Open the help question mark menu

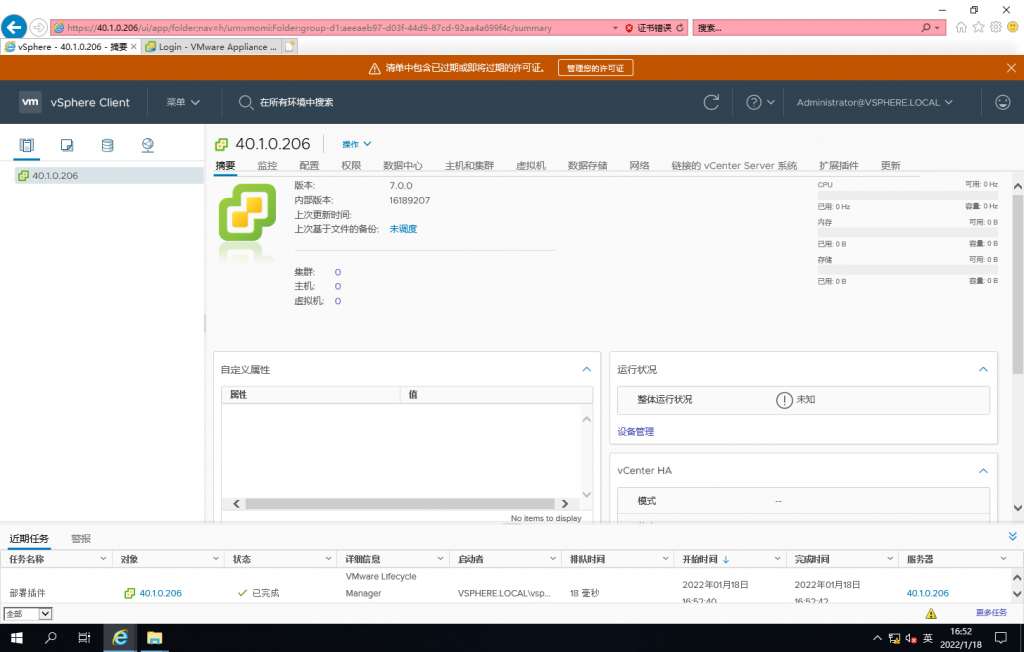pyautogui.click(x=760, y=102)
